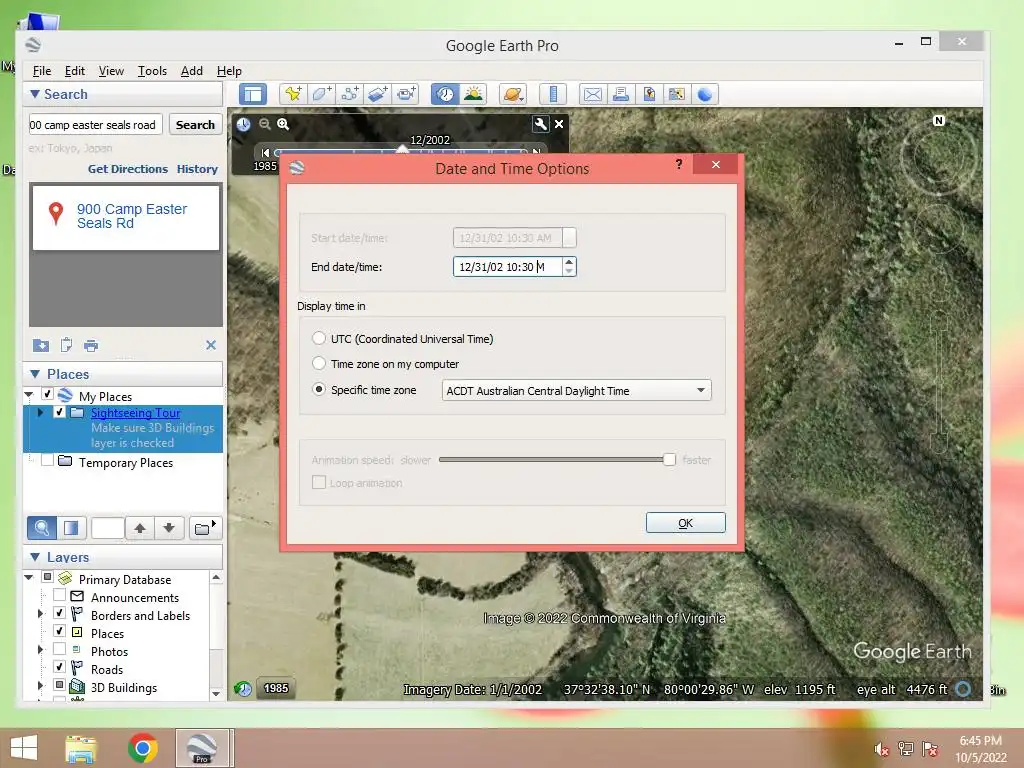This screenshot has width=1024, height=768.
Task: Open the 900 Camp Easter Seals Rd result
Action: click(x=132, y=216)
